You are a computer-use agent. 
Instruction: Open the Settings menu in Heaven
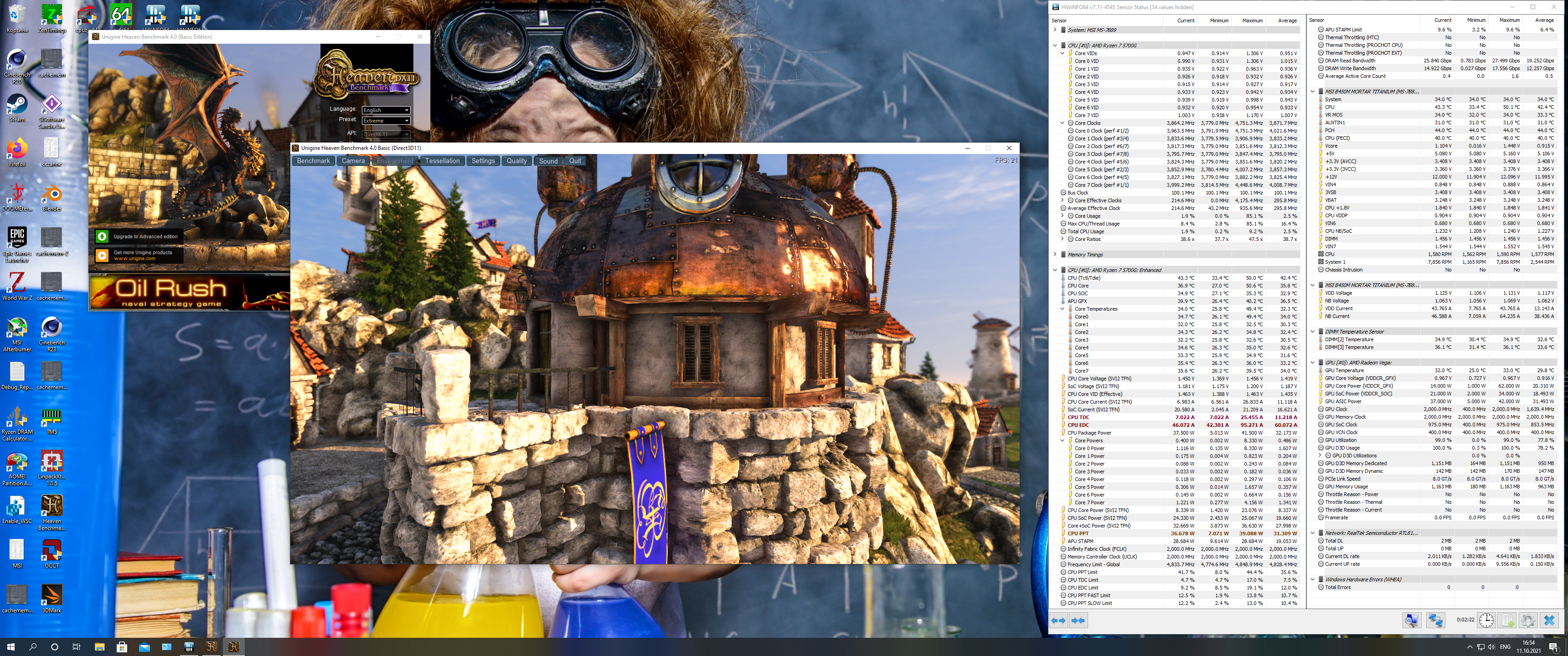tap(483, 161)
